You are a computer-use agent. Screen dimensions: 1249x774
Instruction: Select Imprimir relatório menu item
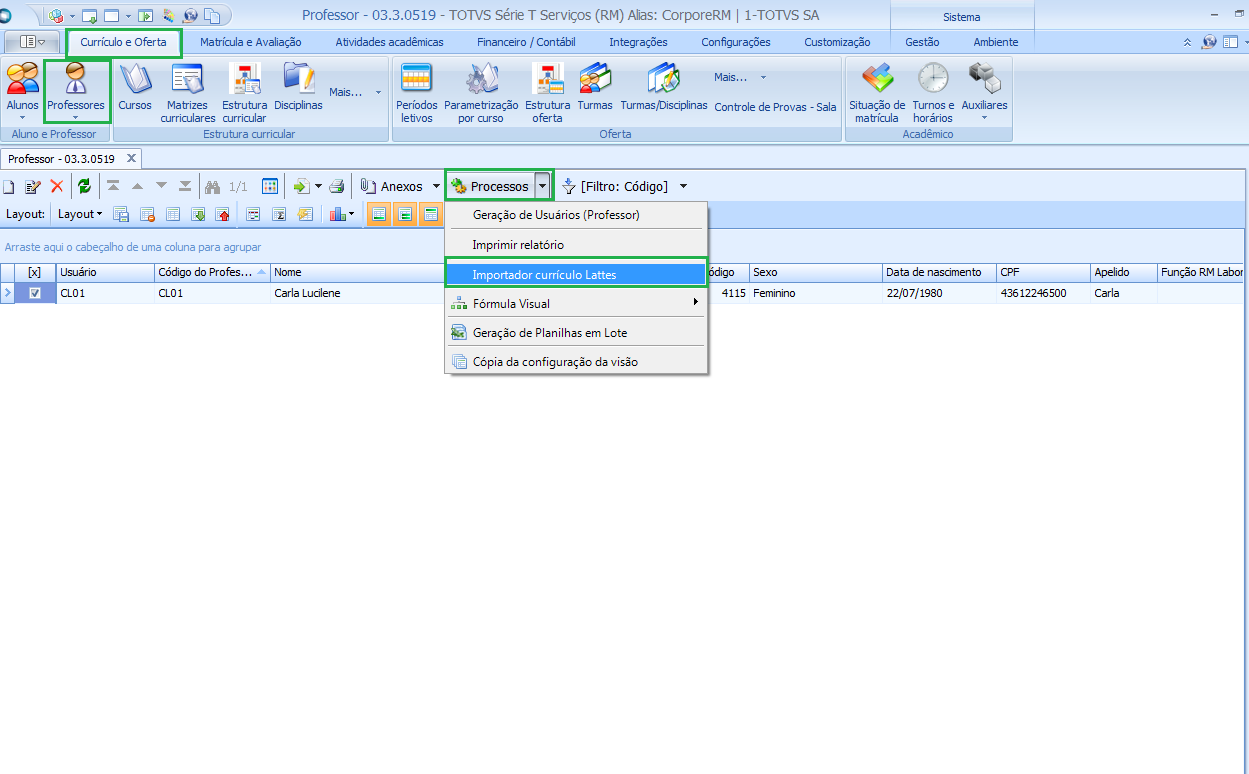pyautogui.click(x=575, y=245)
